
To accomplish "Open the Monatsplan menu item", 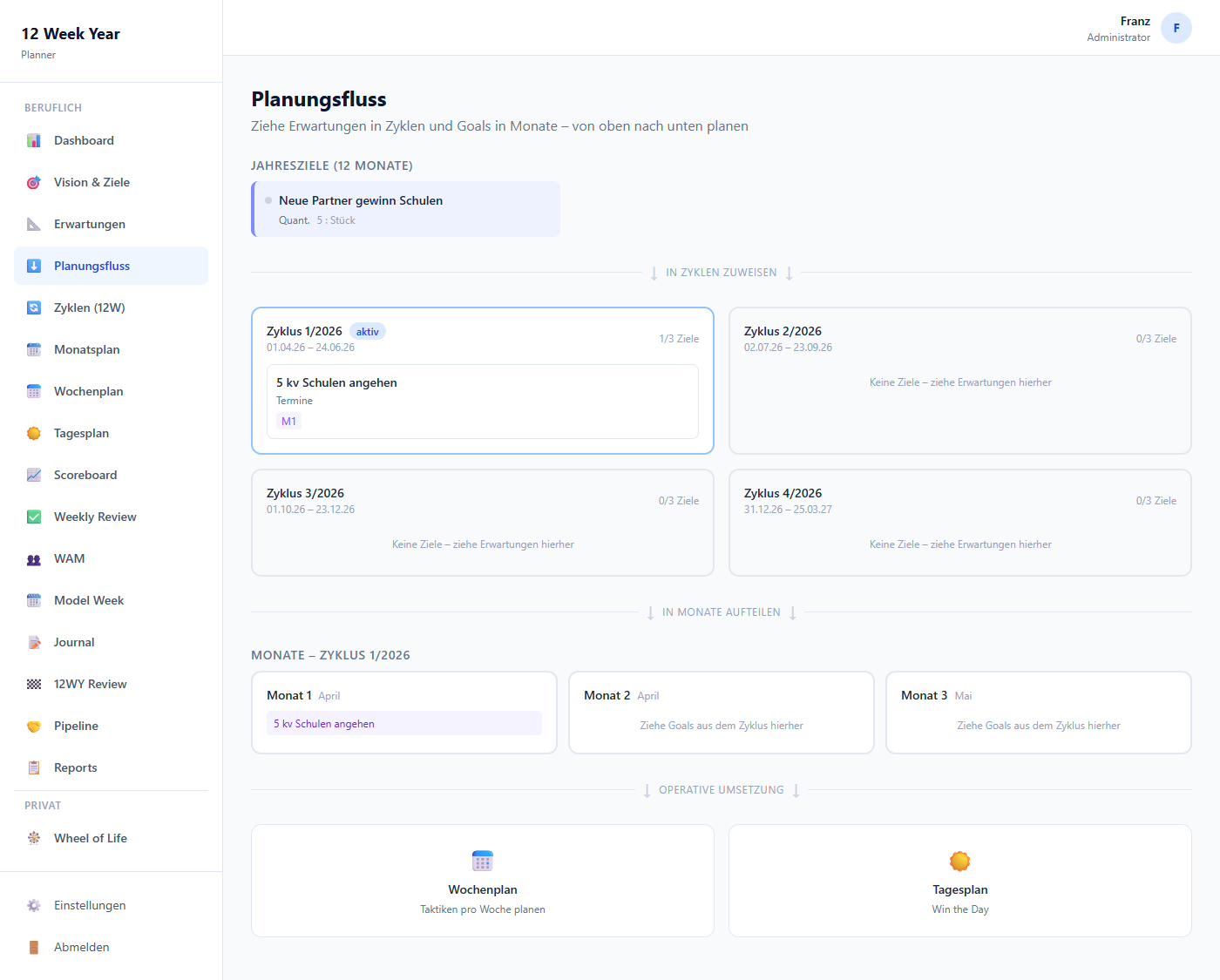I will click(x=87, y=349).
